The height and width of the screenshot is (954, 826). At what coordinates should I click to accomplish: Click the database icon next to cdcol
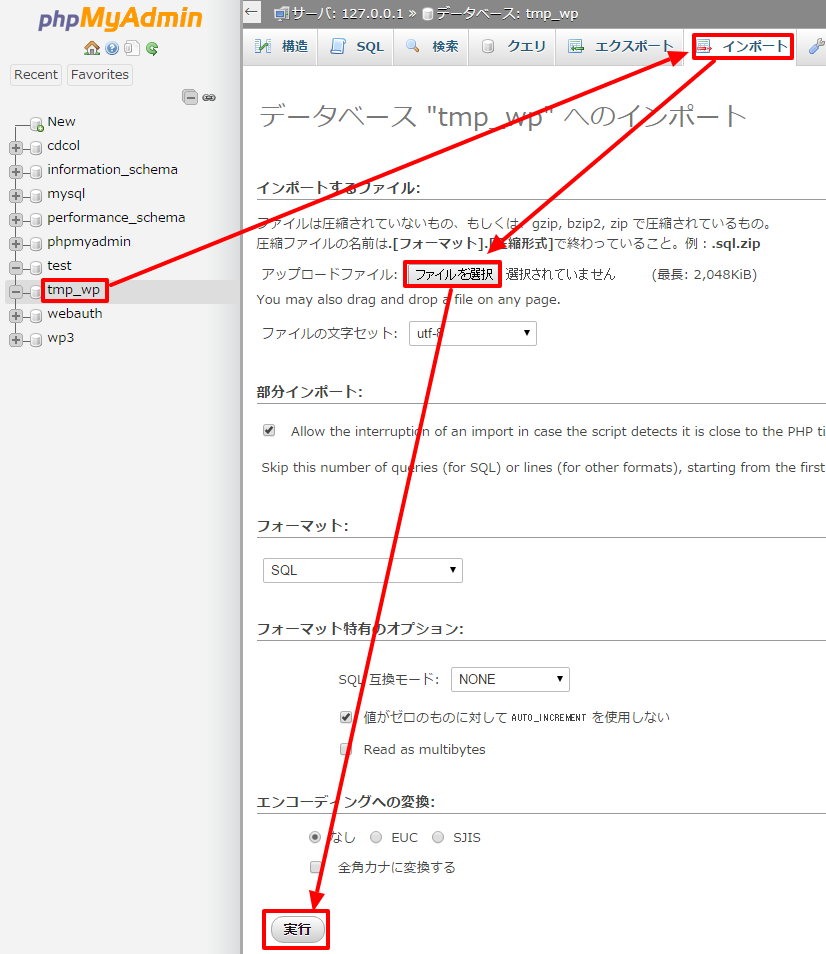[36, 147]
